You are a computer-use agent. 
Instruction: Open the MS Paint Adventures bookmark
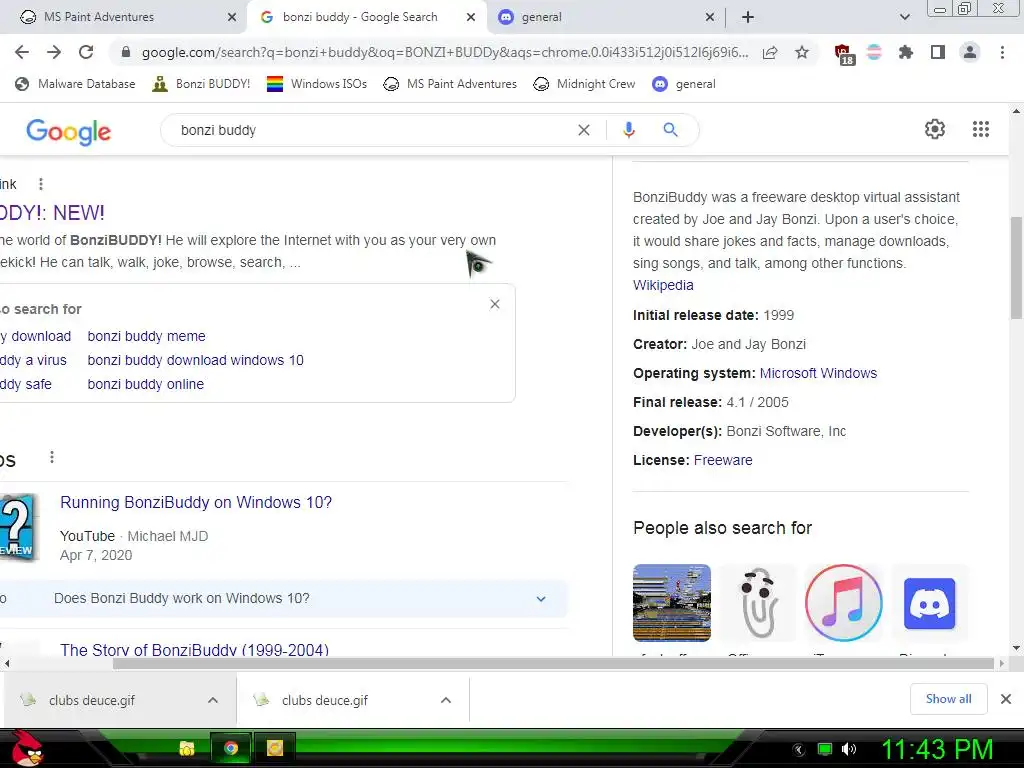[450, 84]
